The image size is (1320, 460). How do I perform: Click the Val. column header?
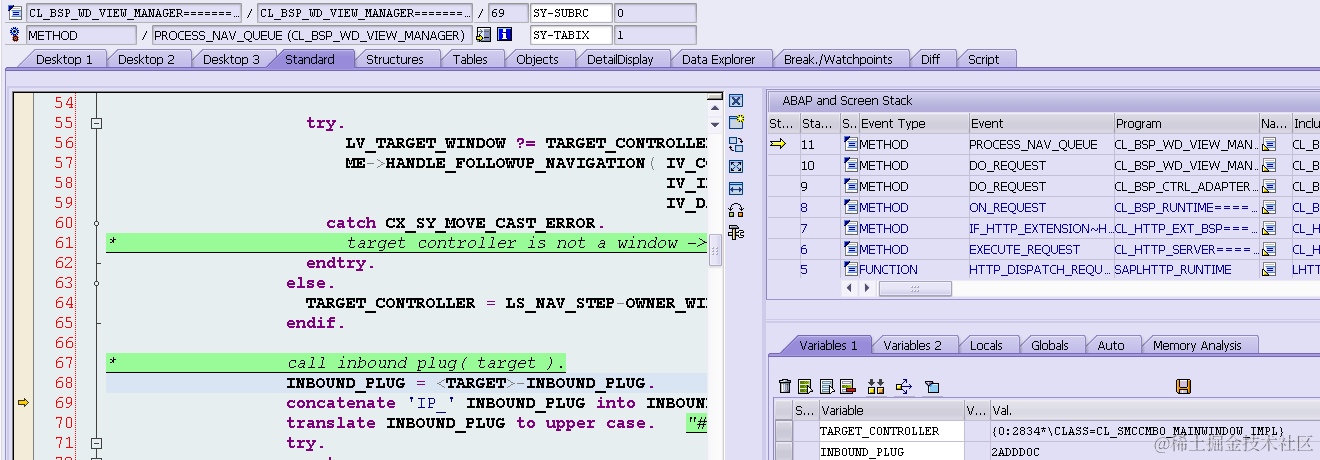(1154, 410)
